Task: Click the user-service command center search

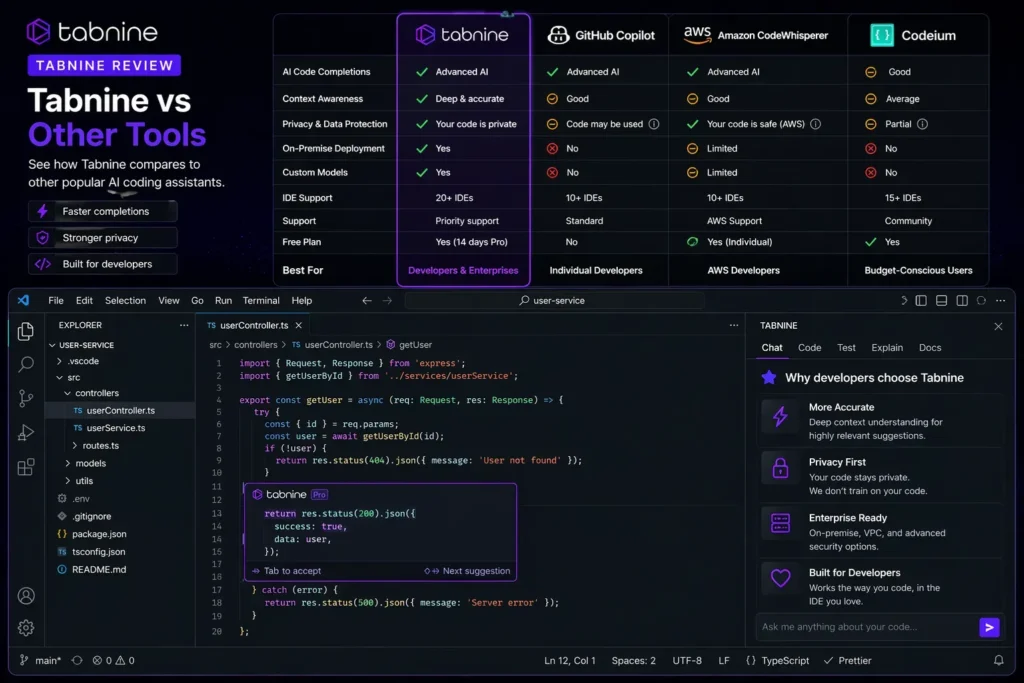Action: point(554,300)
